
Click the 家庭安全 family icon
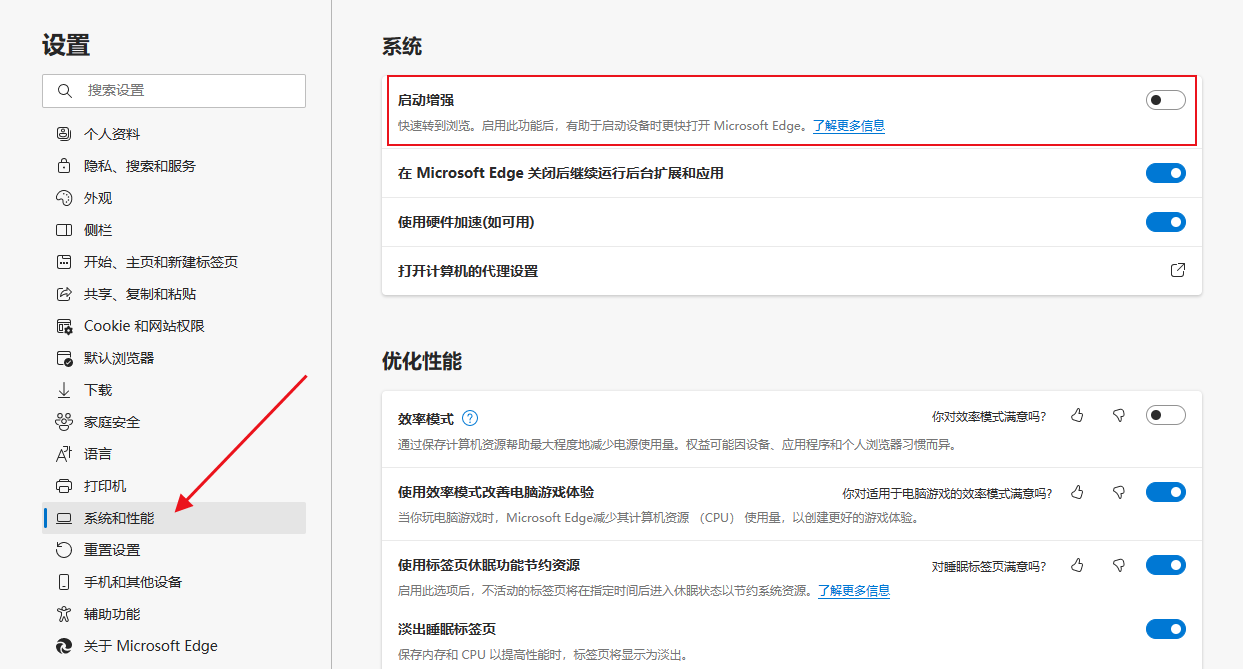point(64,422)
